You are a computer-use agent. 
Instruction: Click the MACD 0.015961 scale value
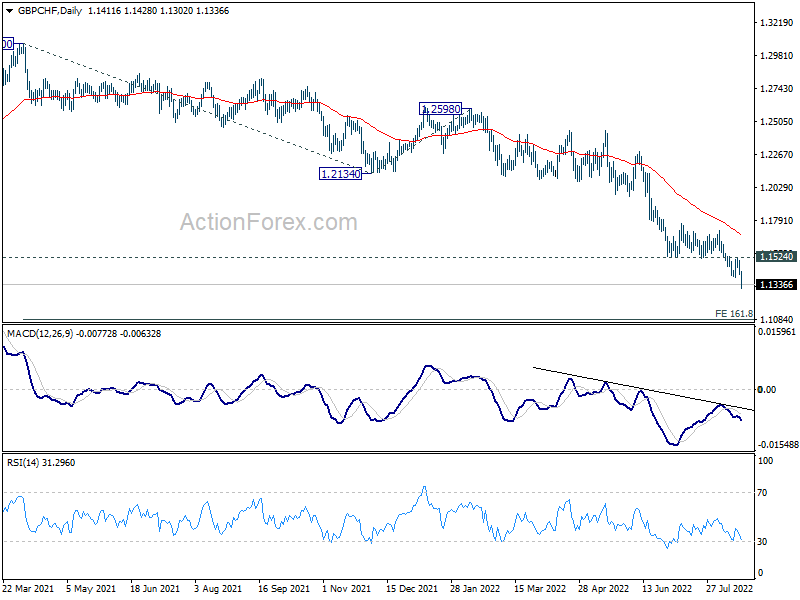(x=776, y=332)
